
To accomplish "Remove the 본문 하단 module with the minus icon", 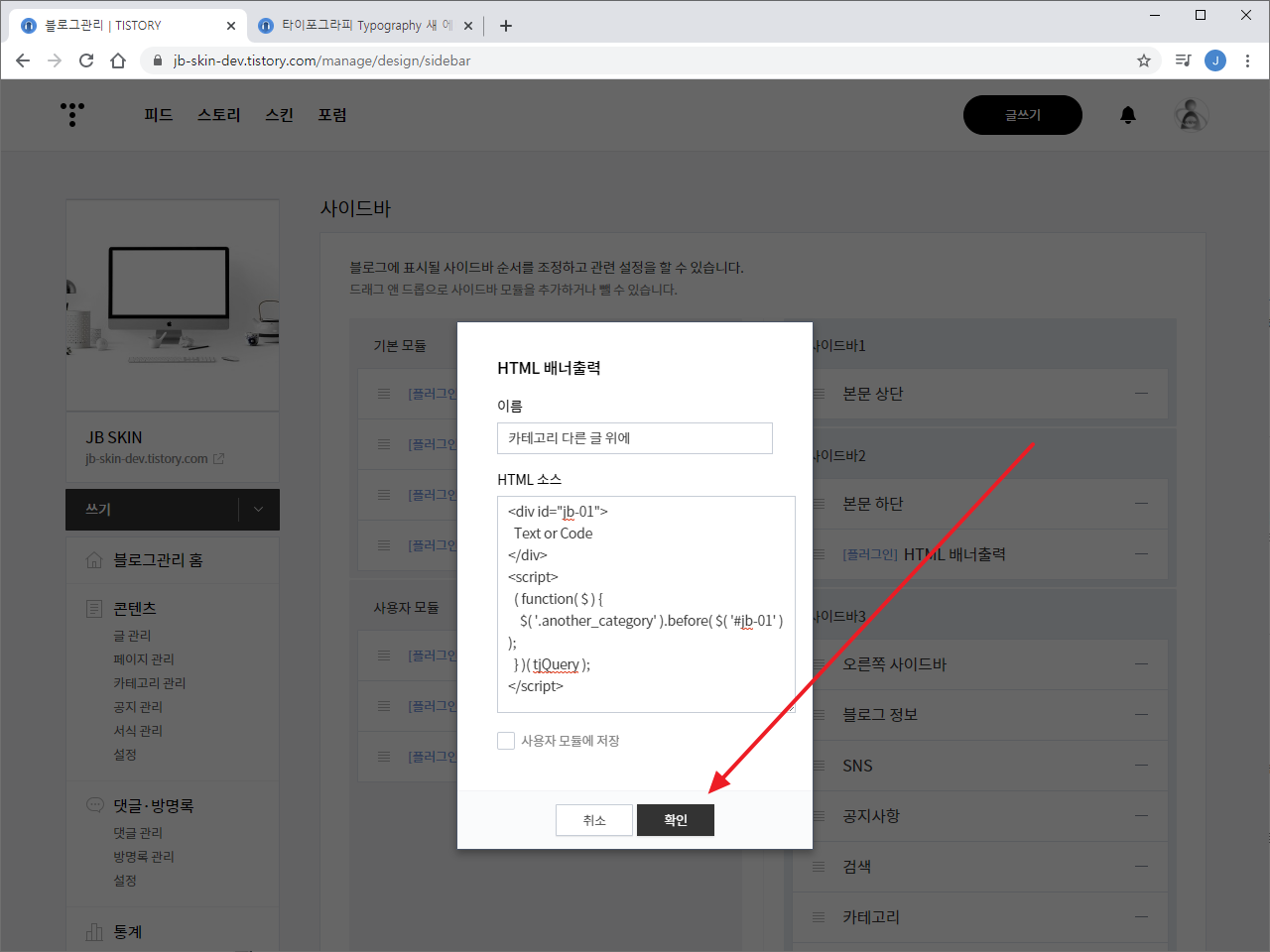I will pyautogui.click(x=1141, y=504).
